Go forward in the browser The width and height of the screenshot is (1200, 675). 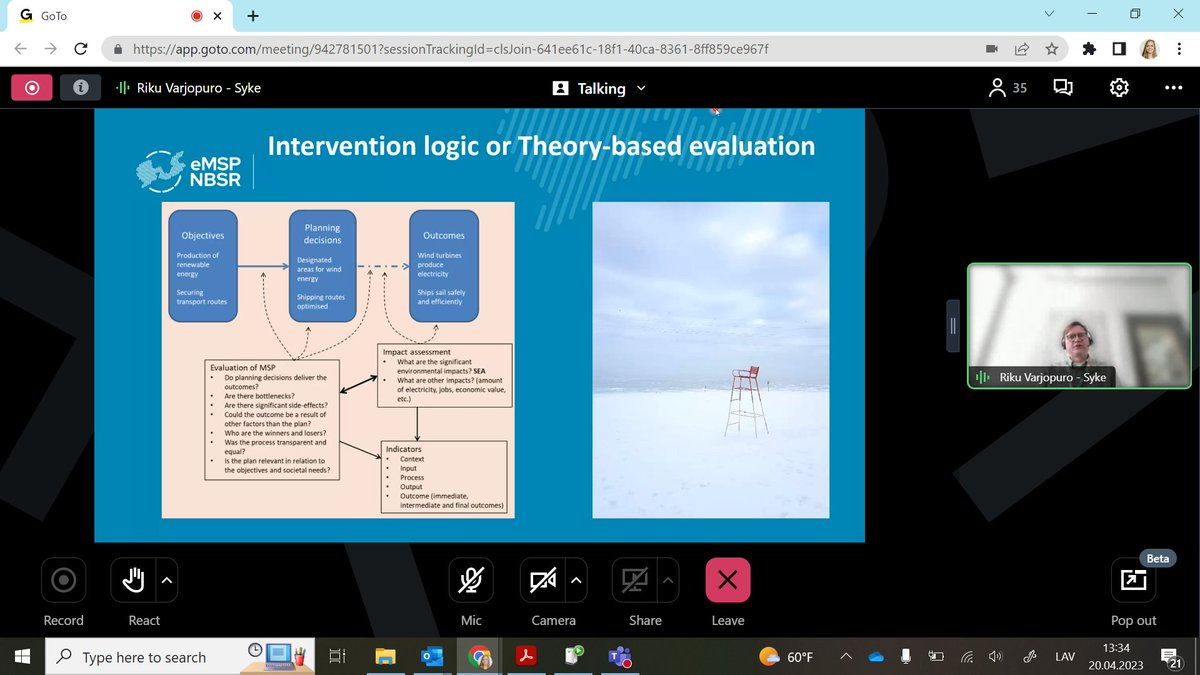pyautogui.click(x=51, y=48)
